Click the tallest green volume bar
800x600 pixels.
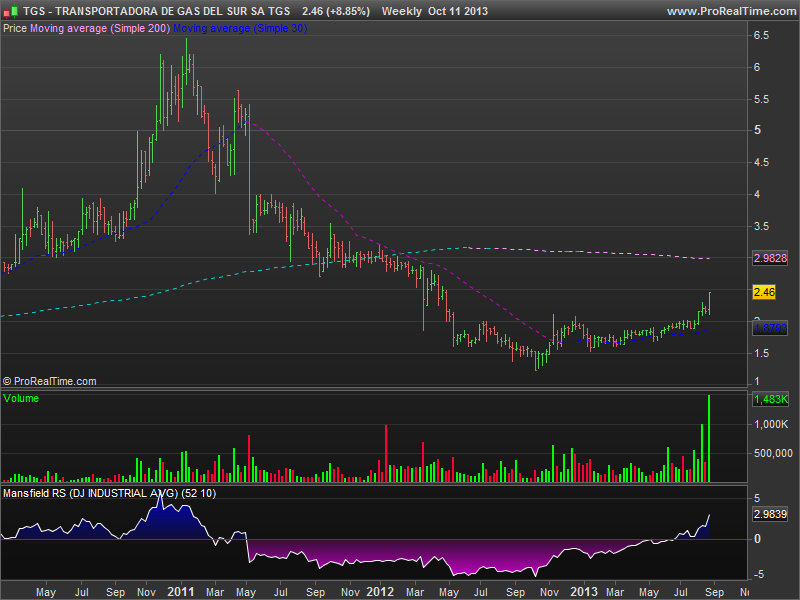(709, 440)
